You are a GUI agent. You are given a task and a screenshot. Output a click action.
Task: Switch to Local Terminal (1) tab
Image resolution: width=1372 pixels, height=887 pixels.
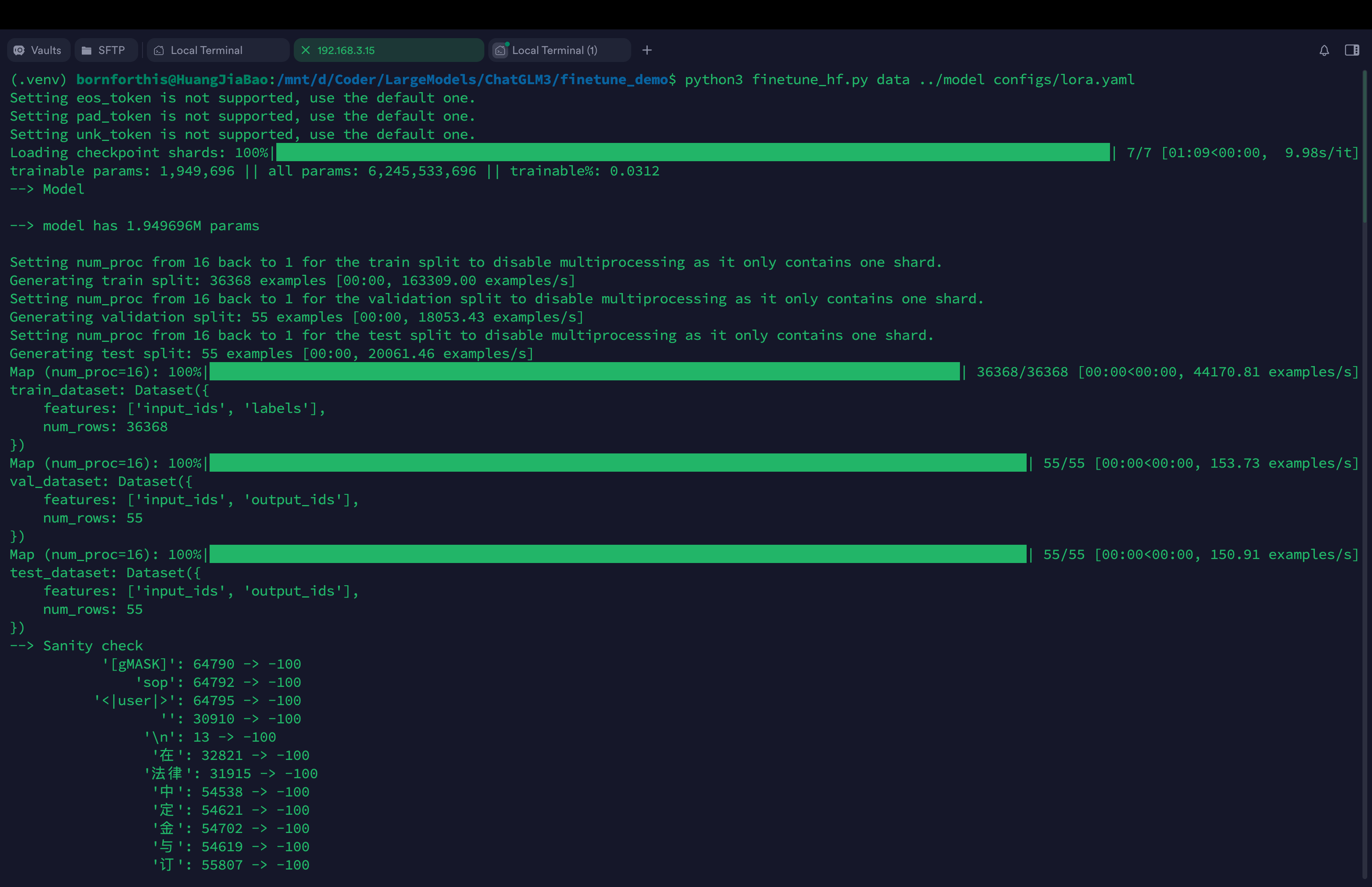(x=560, y=50)
